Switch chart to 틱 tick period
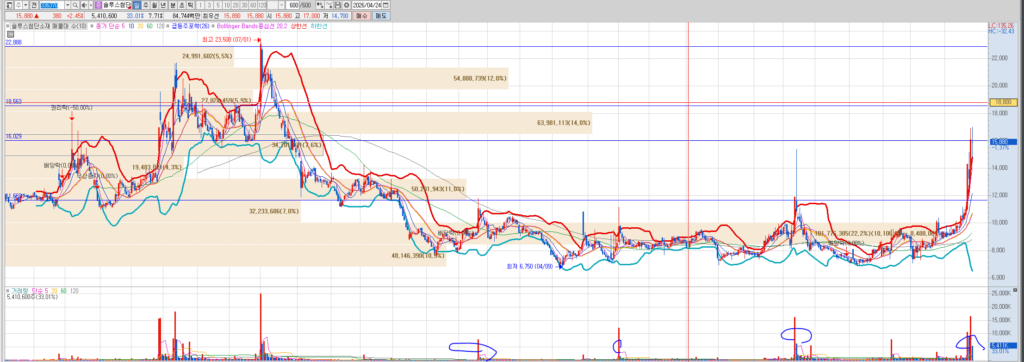Image resolution: width=1024 pixels, height=362 pixels. 190,5
